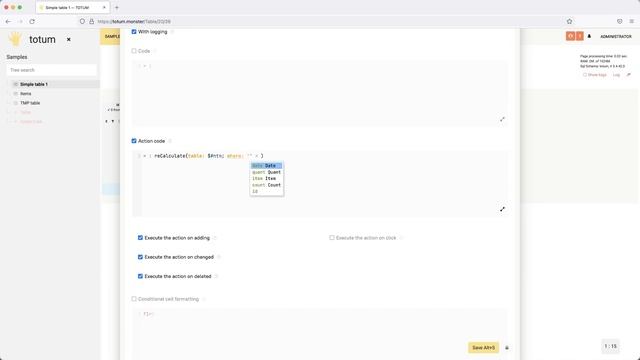
Task: Pick the Count autocomplete suggestion
Action: point(267,185)
